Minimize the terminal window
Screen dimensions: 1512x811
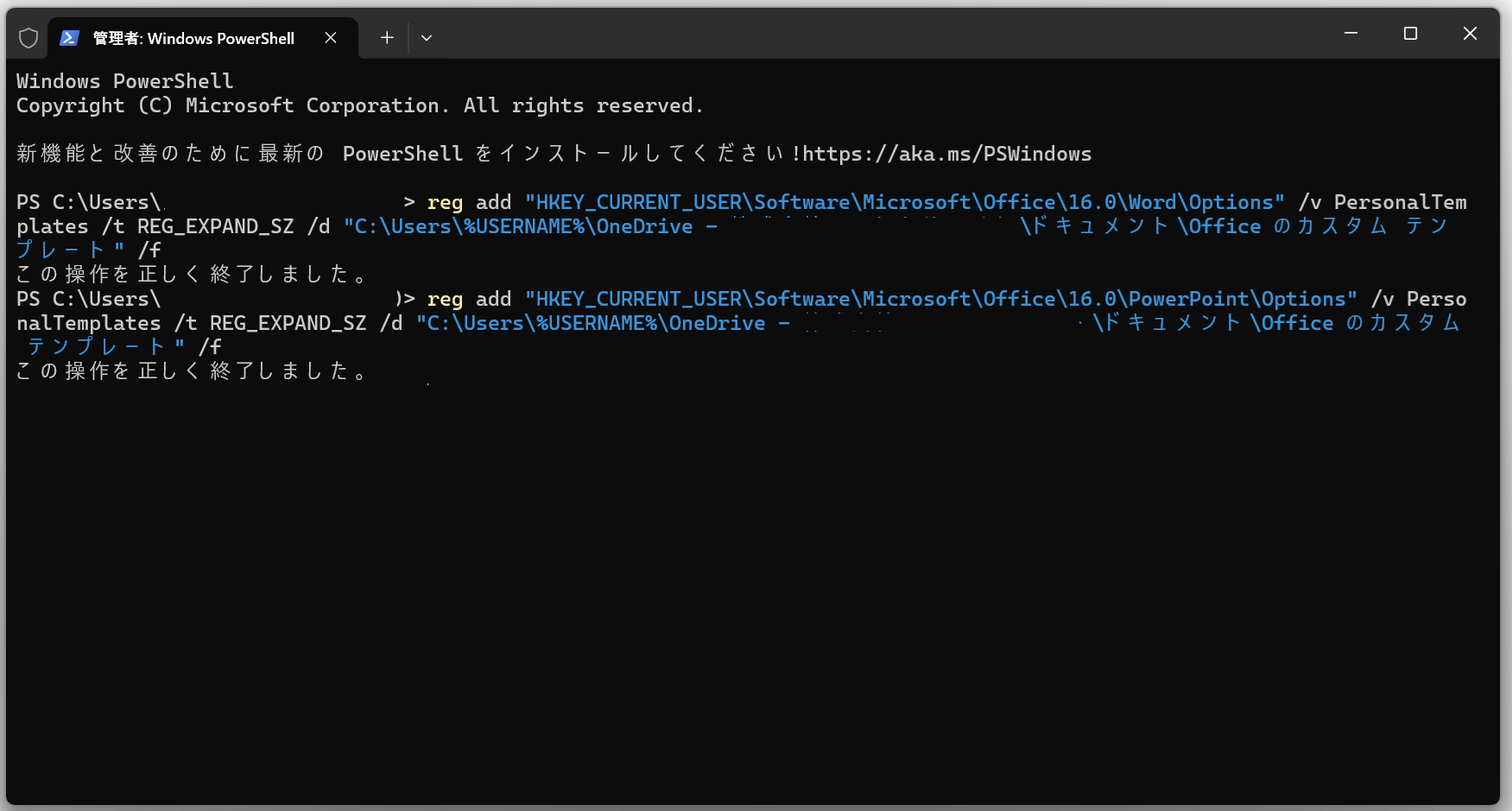point(1351,33)
